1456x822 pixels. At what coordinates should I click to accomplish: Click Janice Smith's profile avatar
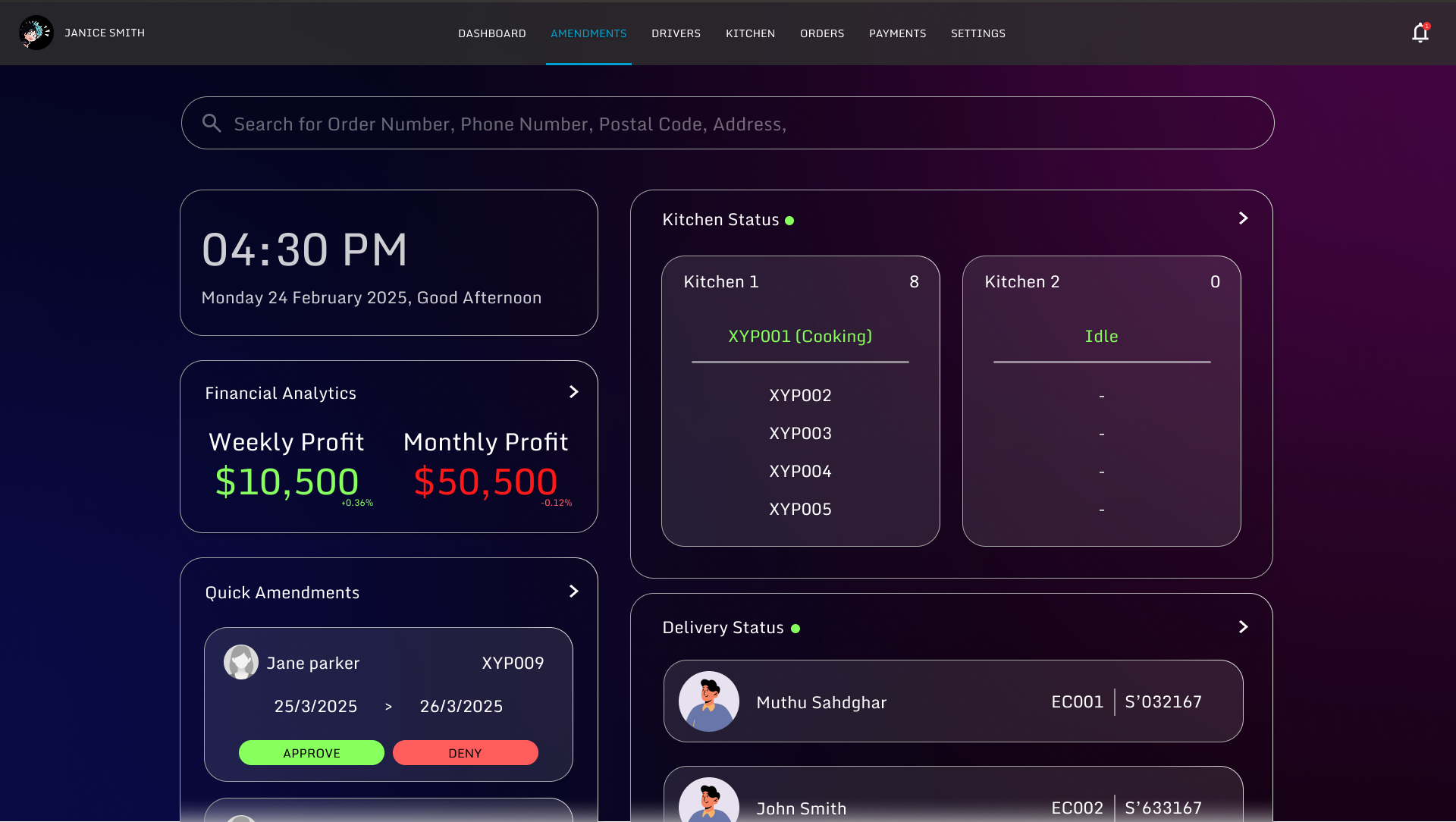(x=36, y=33)
